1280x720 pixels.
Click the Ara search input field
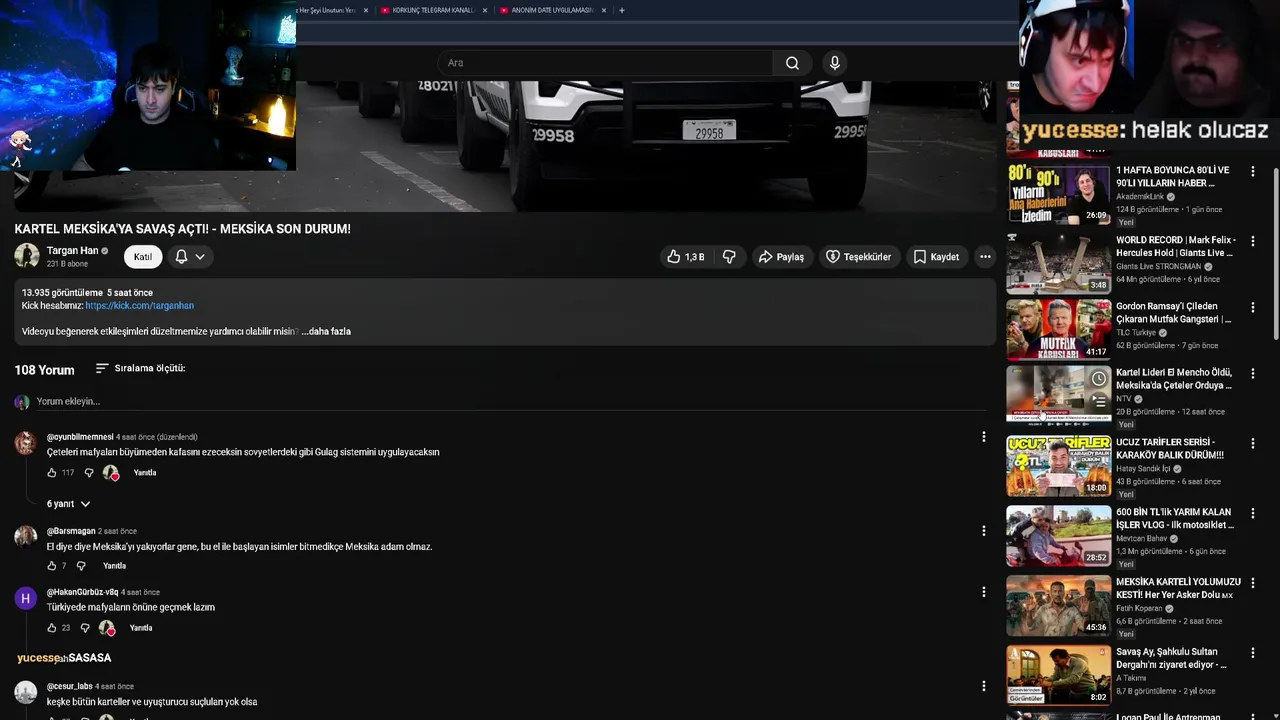click(605, 63)
